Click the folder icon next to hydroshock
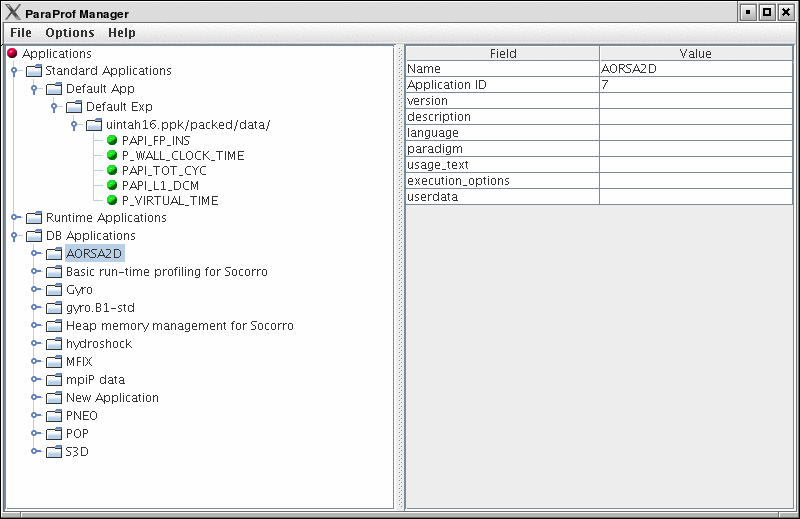This screenshot has width=800, height=519. click(x=54, y=344)
